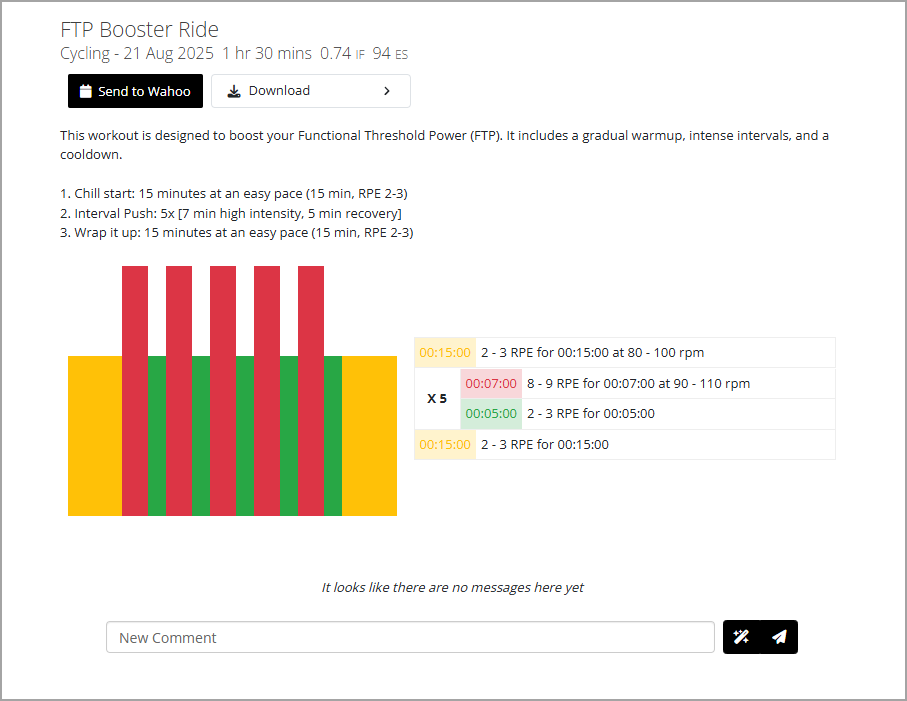The height and width of the screenshot is (701, 907).
Task: Click the X 5 repeat label
Action: (437, 399)
